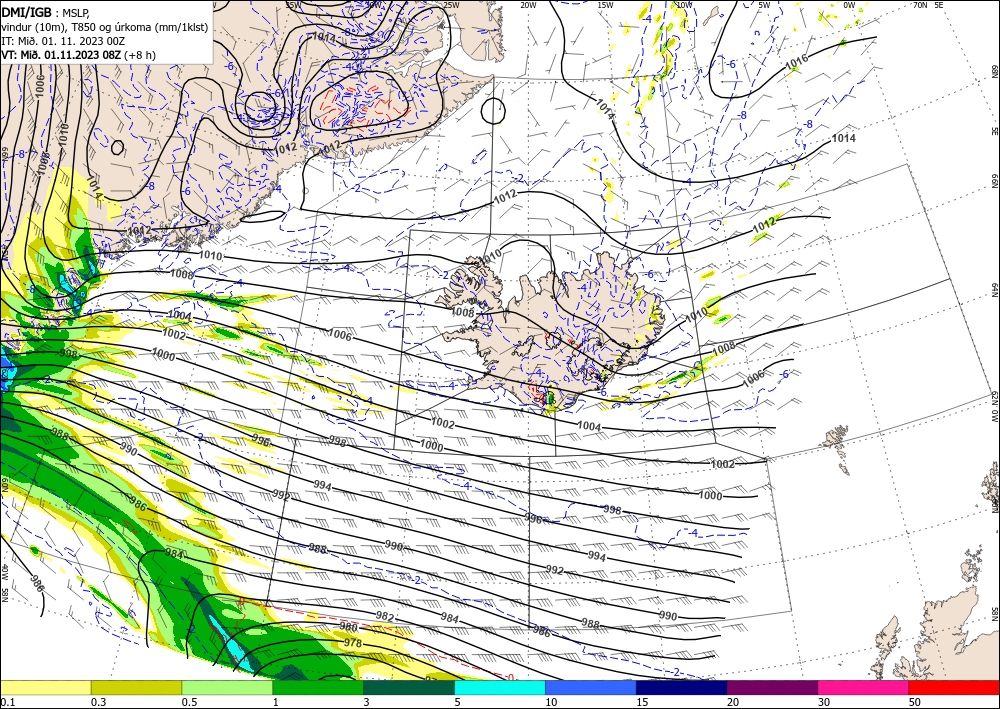The width and height of the screenshot is (1000, 709).
Task: Click the '20W' longitude label
Action: [527, 5]
